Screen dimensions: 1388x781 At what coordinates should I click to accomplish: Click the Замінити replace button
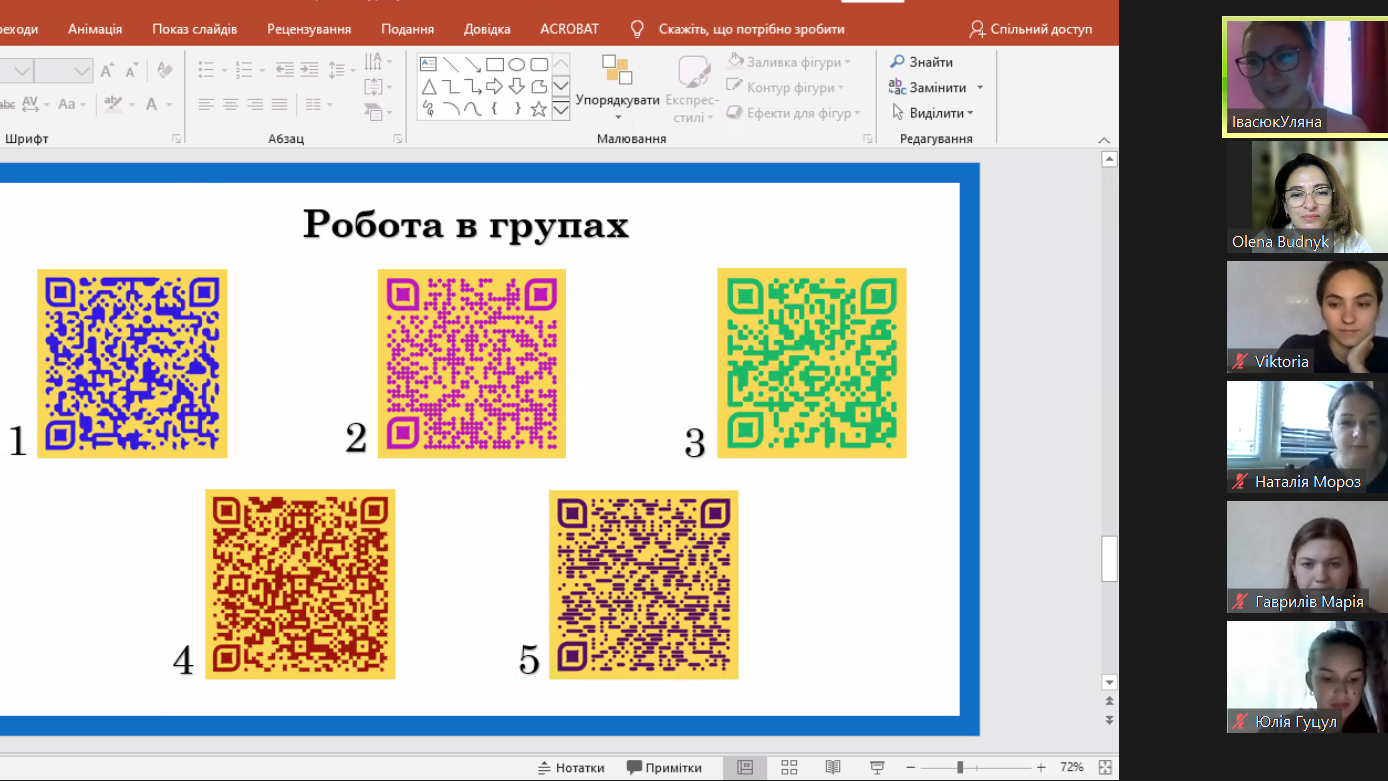click(x=937, y=88)
